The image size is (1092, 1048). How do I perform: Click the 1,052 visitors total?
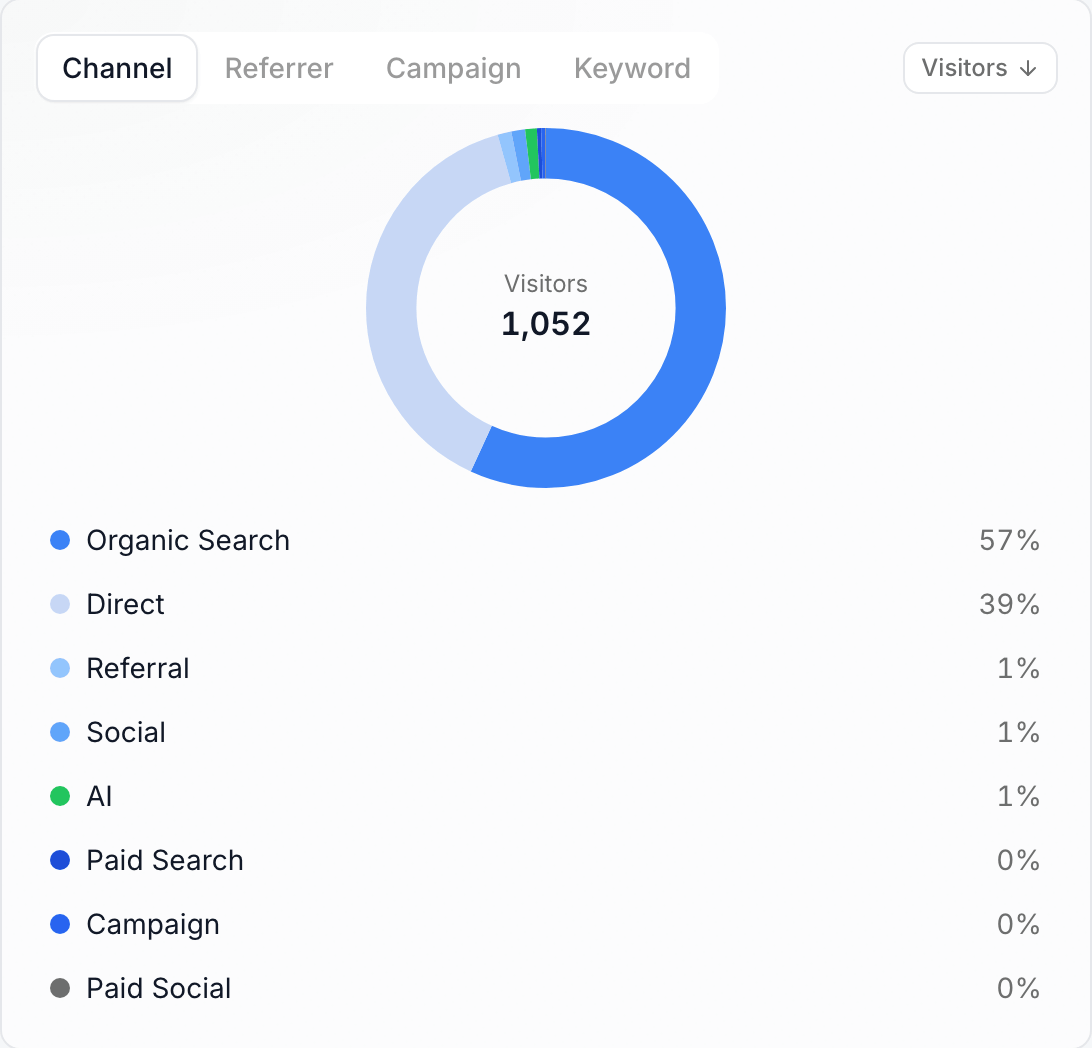click(x=546, y=324)
